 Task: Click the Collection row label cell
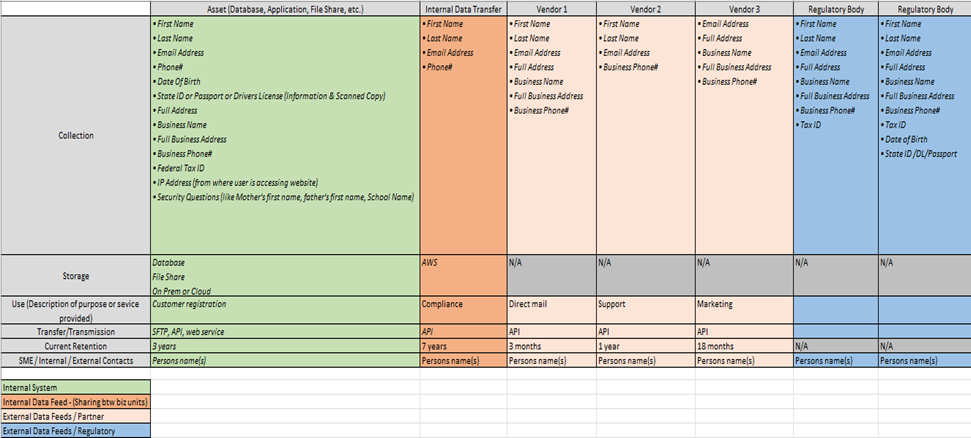(75, 135)
